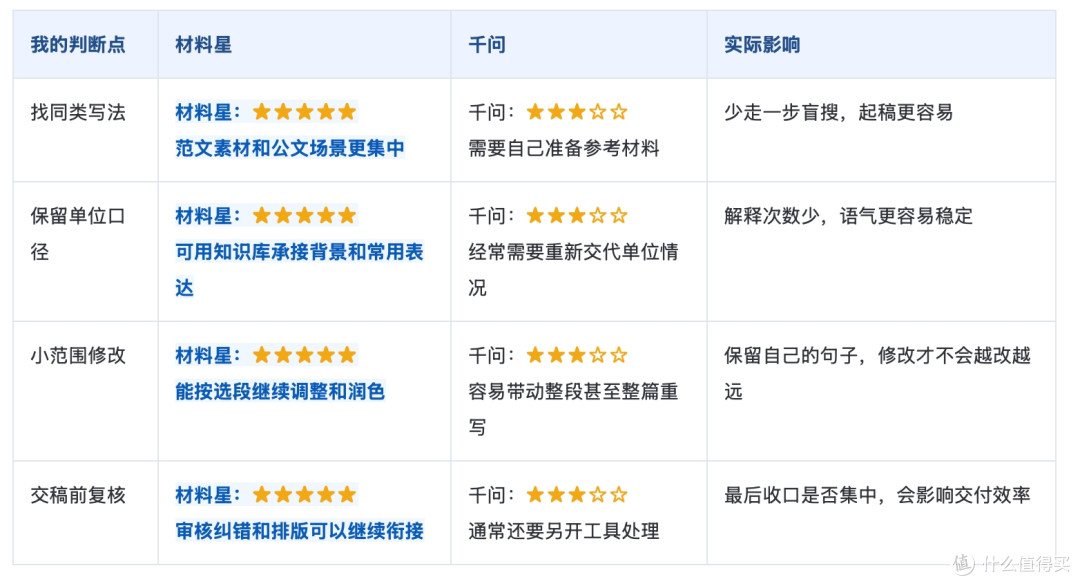Click 千问 star rating in 找同类写法 row

click(577, 112)
